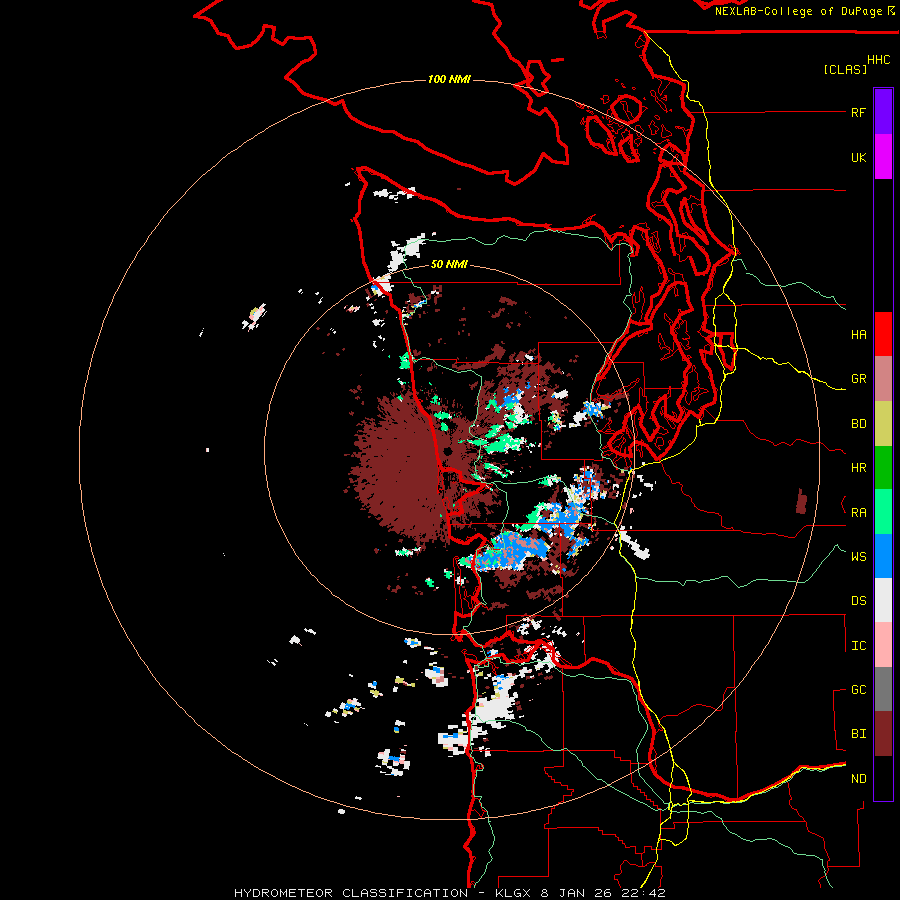Click the WS legend label
Viewport: 900px width, 900px height.
tap(858, 556)
